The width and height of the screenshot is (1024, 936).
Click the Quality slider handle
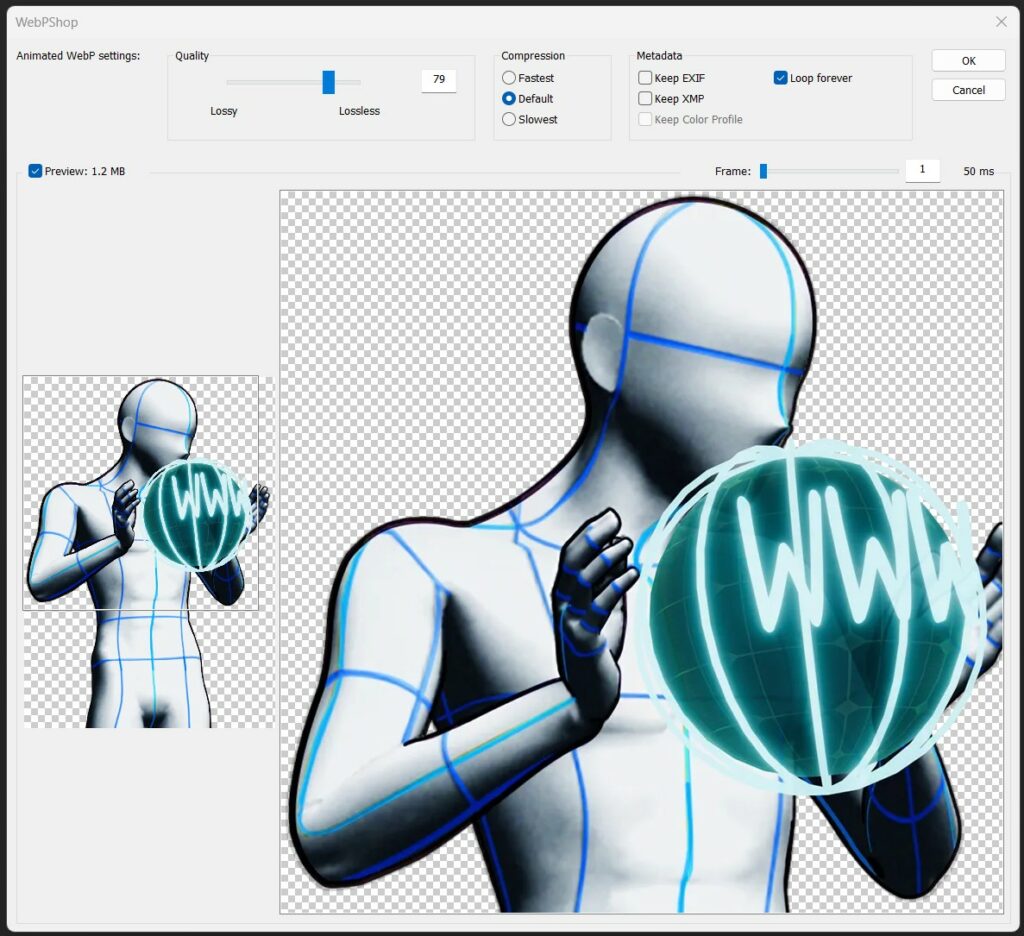point(328,82)
